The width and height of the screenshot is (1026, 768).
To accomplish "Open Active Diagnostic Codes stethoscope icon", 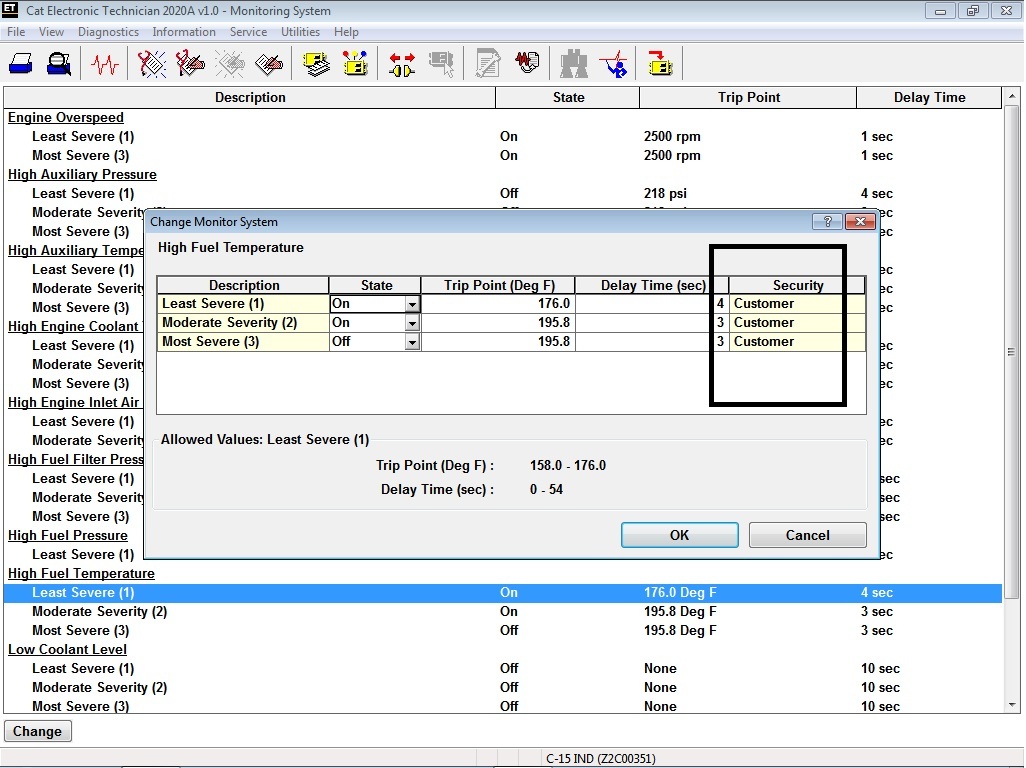I will (x=152, y=64).
